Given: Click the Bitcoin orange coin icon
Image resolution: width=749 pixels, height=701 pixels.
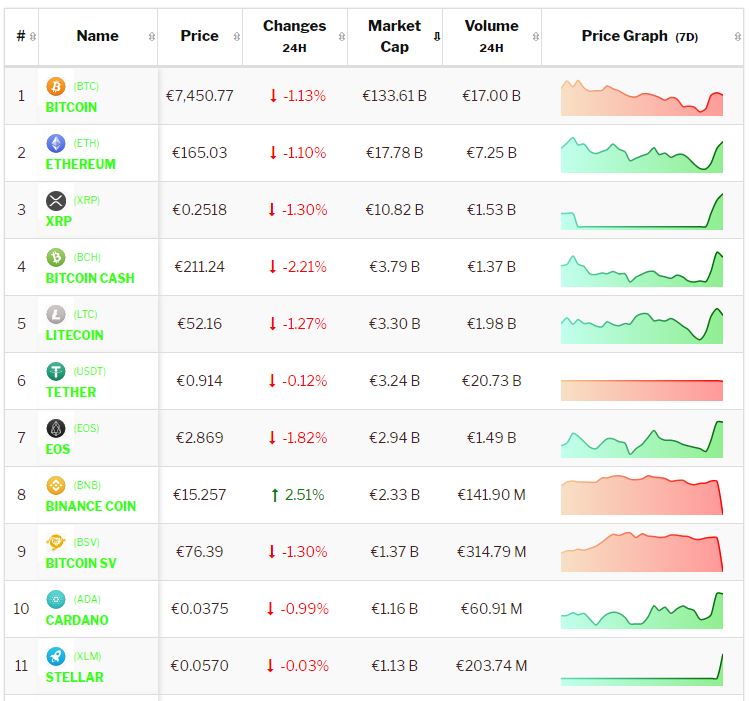Looking at the screenshot, I should pyautogui.click(x=56, y=87).
